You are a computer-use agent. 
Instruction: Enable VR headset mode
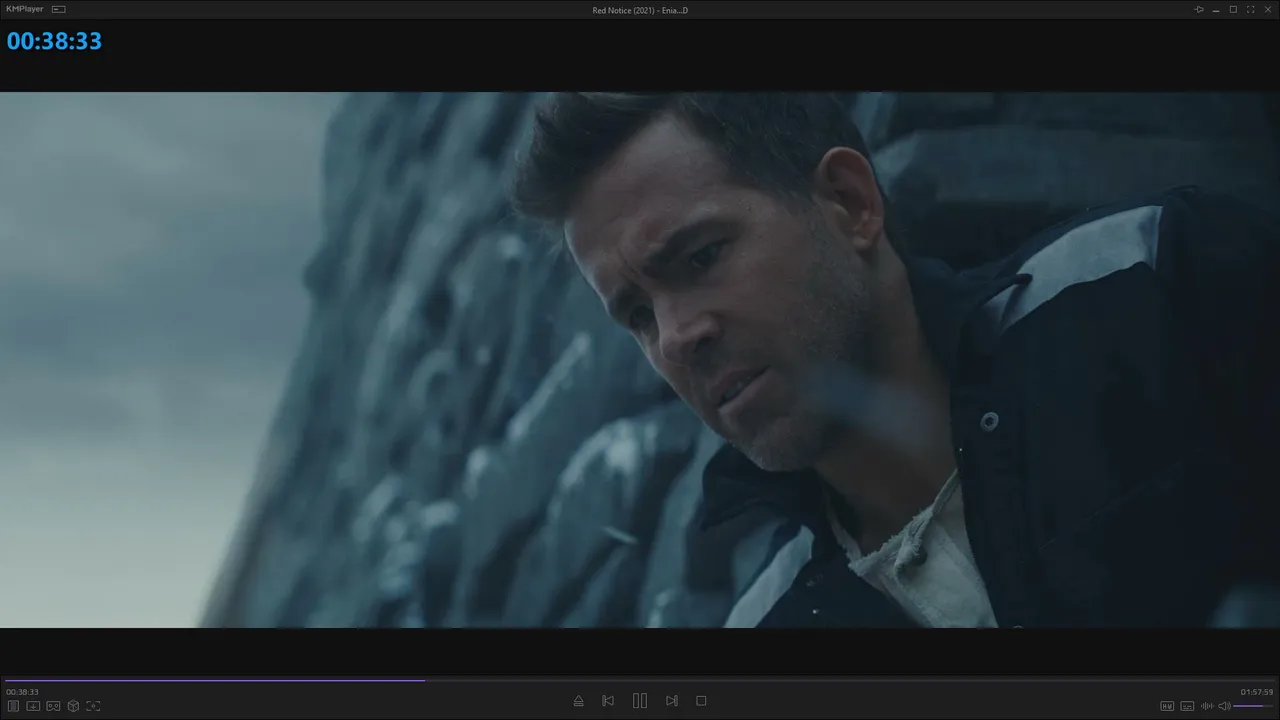tap(53, 706)
